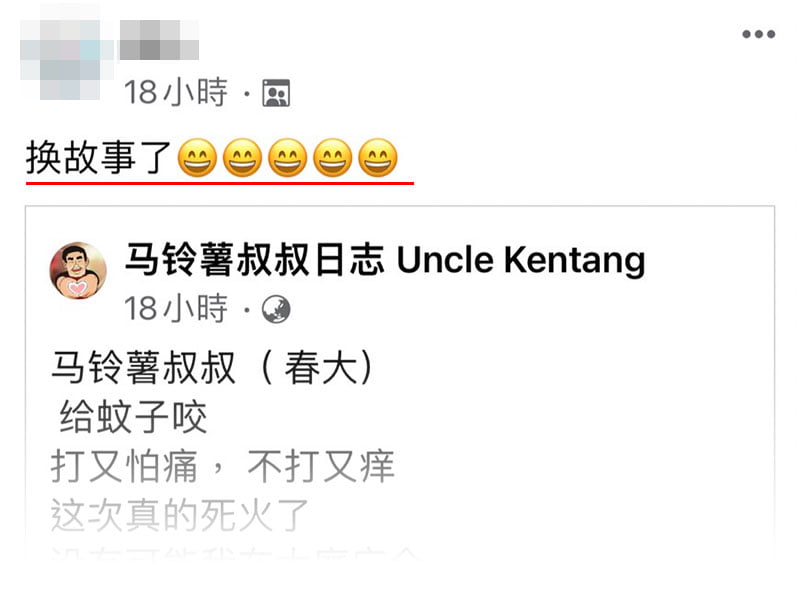Screen dimensions: 800x589
Task: Click the globe public visibility icon
Action: click(276, 309)
